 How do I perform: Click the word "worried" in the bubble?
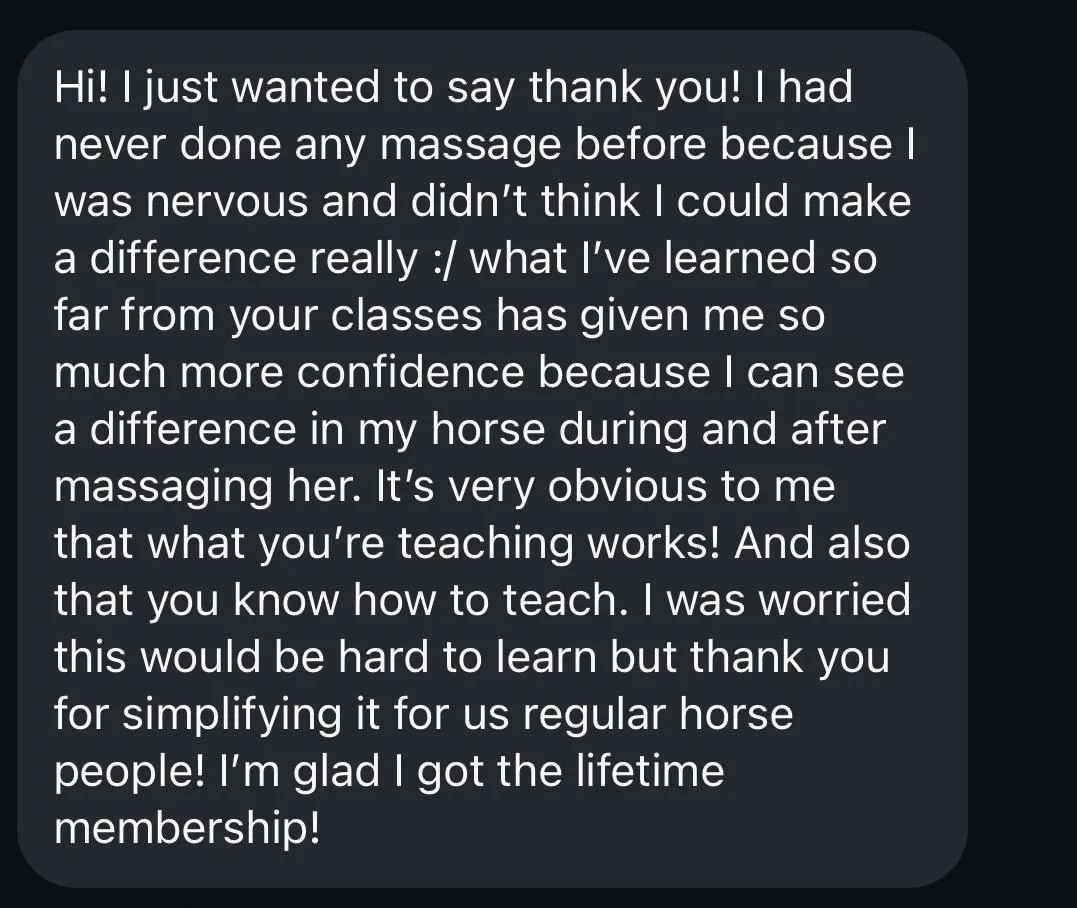pos(836,600)
